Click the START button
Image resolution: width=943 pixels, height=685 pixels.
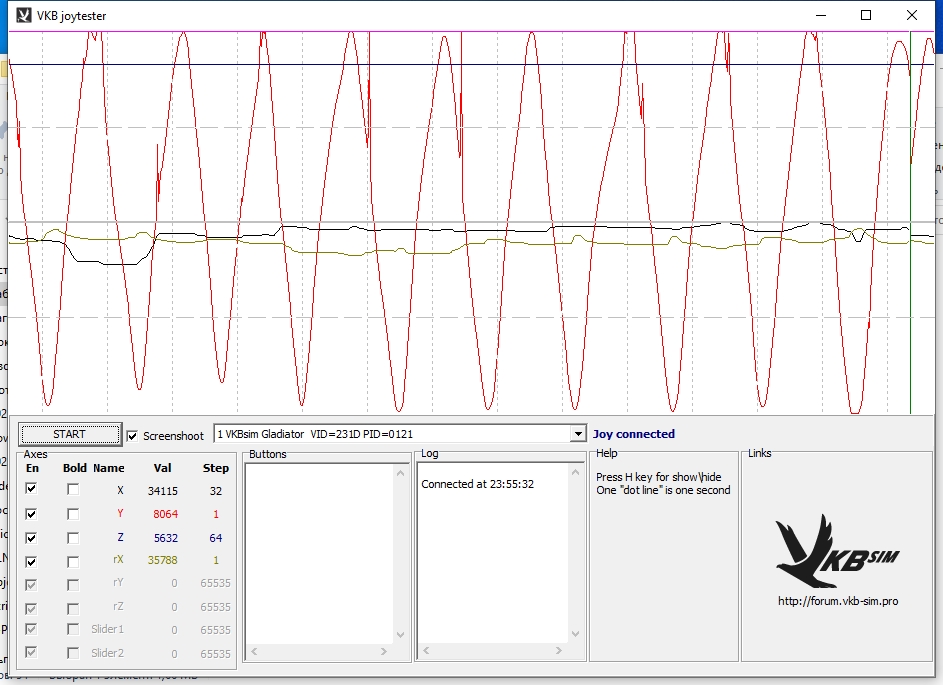pyautogui.click(x=70, y=434)
